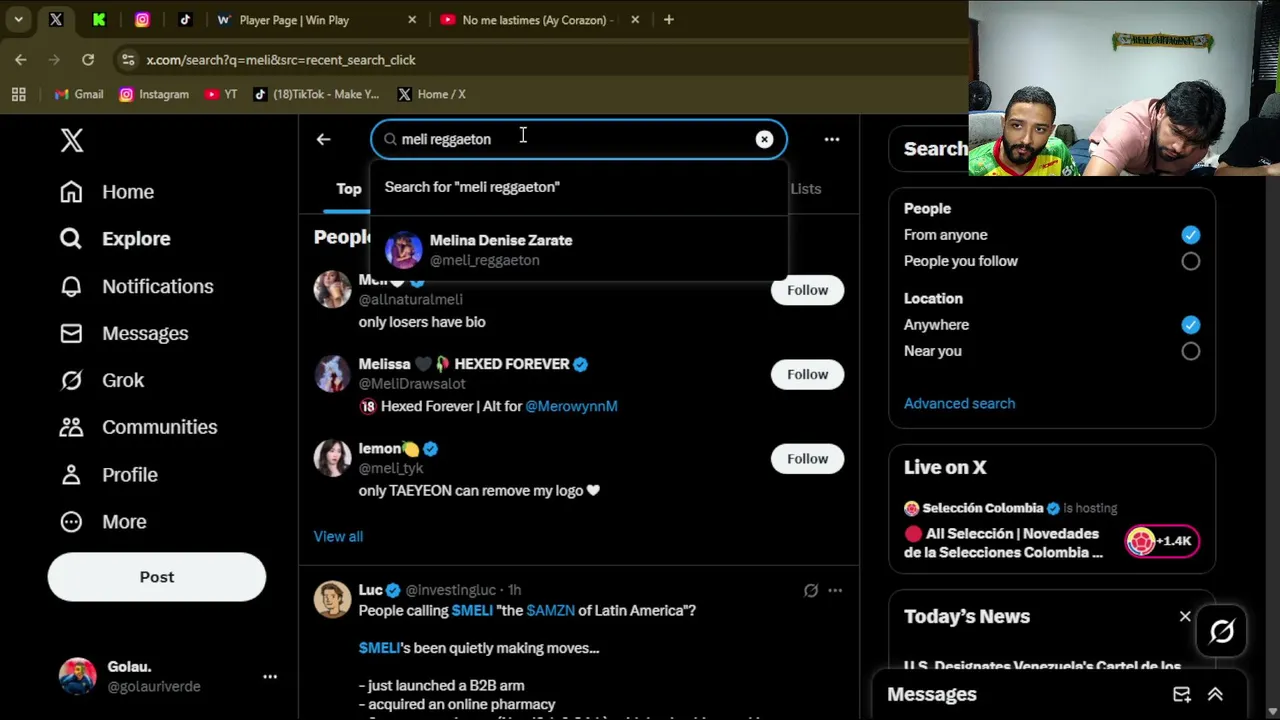This screenshot has height=720, width=1280.
Task: Open floating Grok button
Action: click(1222, 632)
